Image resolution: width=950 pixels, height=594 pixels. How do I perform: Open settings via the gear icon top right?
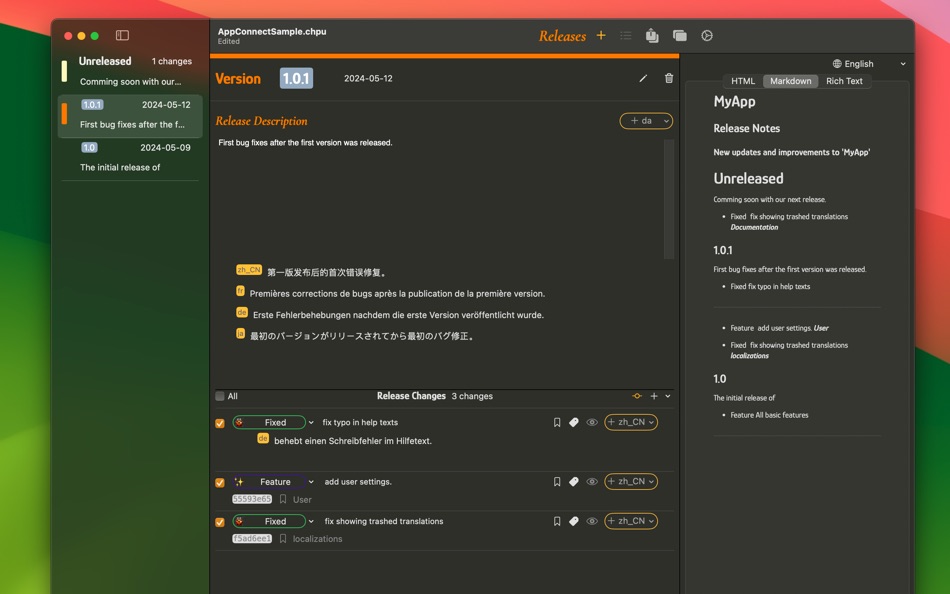[706, 35]
